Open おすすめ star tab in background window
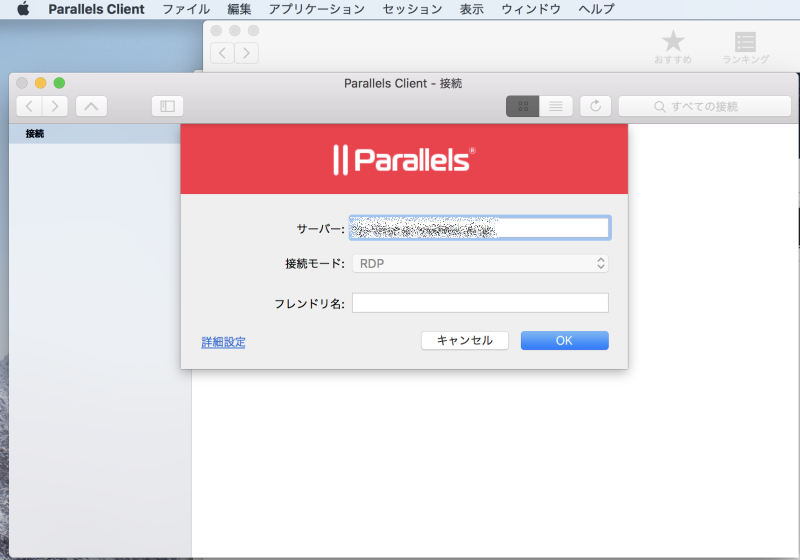800x560 pixels. click(x=673, y=47)
